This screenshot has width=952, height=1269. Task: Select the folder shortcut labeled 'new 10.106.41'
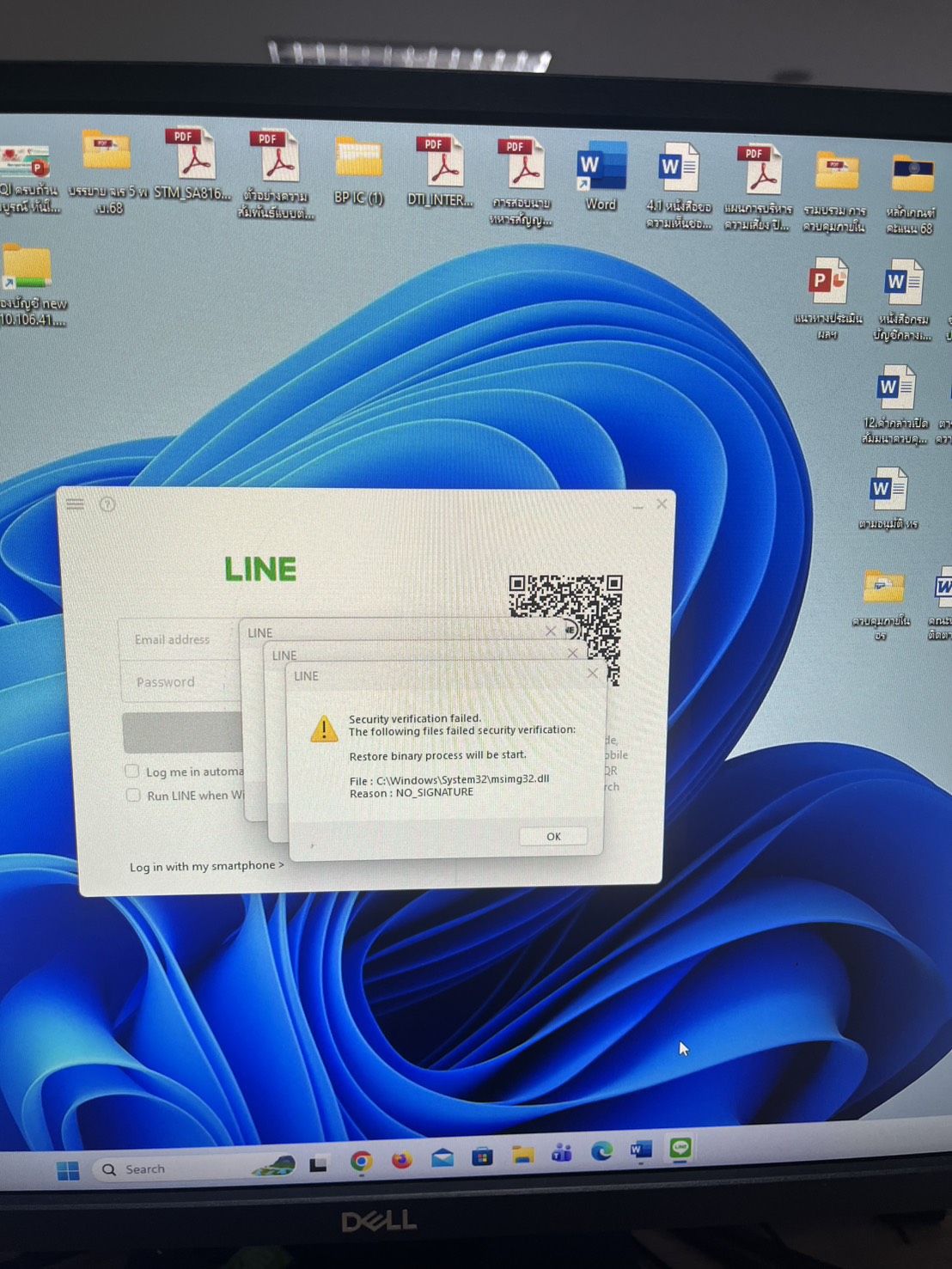(31, 286)
